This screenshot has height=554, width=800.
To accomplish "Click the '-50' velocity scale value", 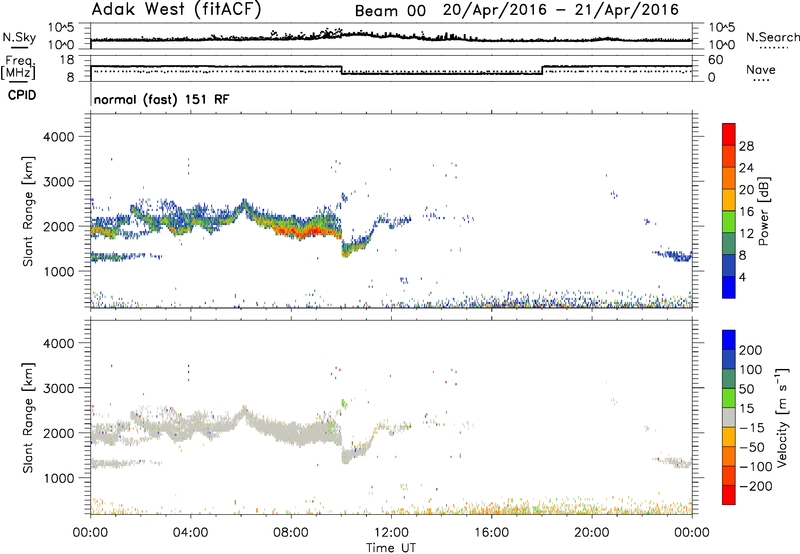I will tap(752, 447).
